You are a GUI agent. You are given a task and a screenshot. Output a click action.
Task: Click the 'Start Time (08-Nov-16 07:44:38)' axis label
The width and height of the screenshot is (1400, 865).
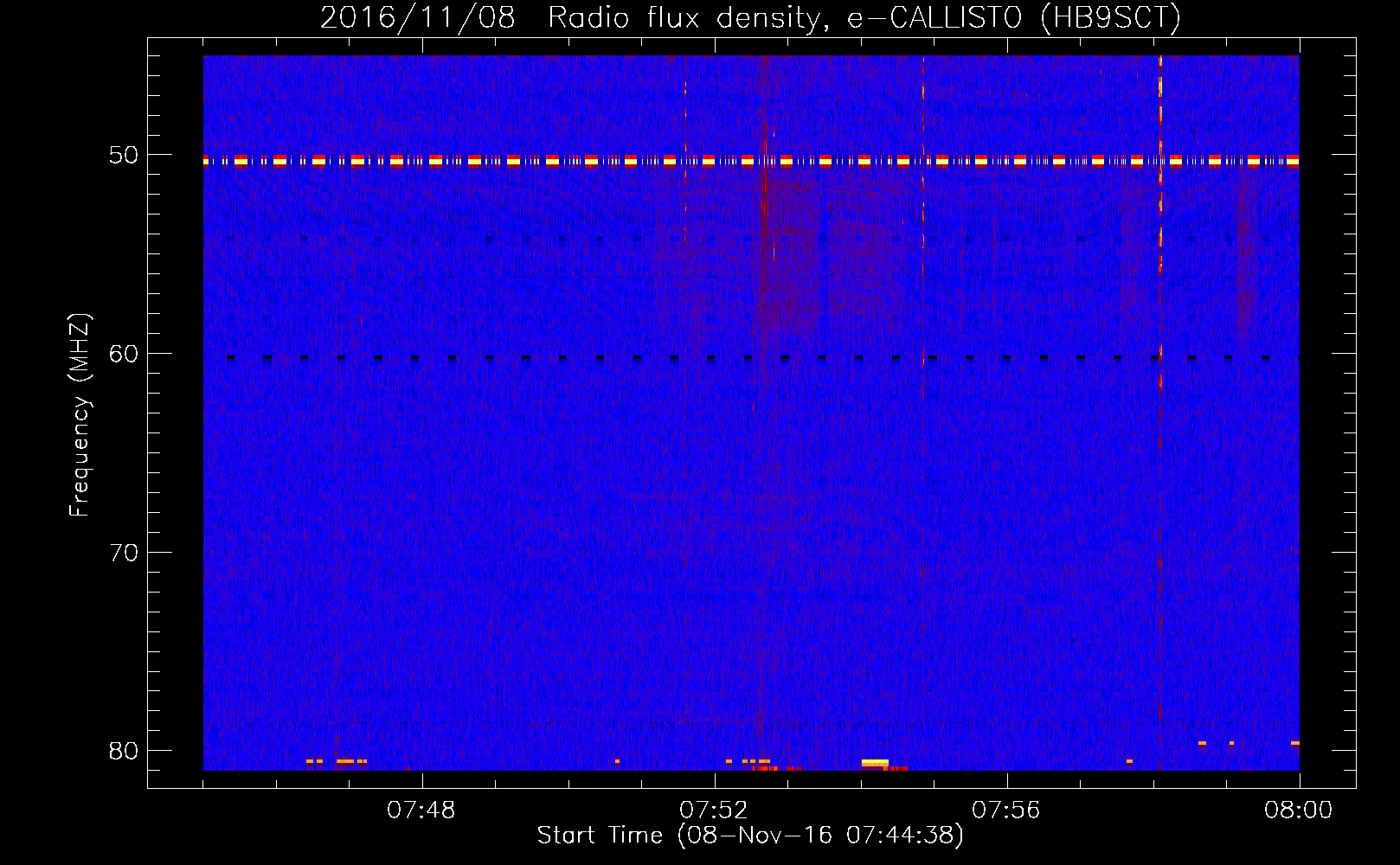pos(750,836)
